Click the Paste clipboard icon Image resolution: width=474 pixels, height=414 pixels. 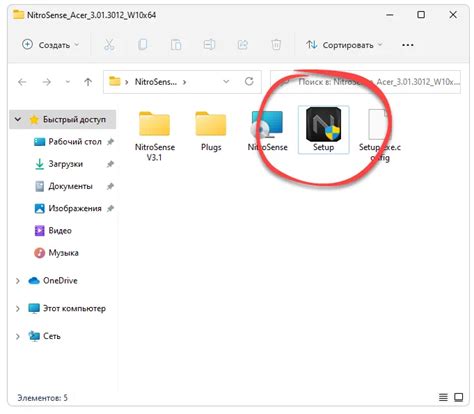coord(176,45)
